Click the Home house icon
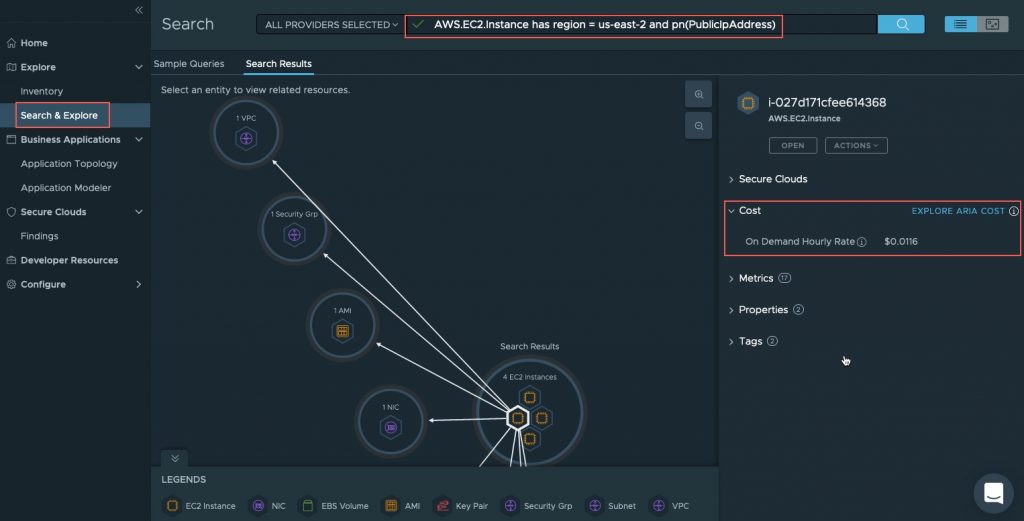This screenshot has height=521, width=1024. click(x=11, y=43)
